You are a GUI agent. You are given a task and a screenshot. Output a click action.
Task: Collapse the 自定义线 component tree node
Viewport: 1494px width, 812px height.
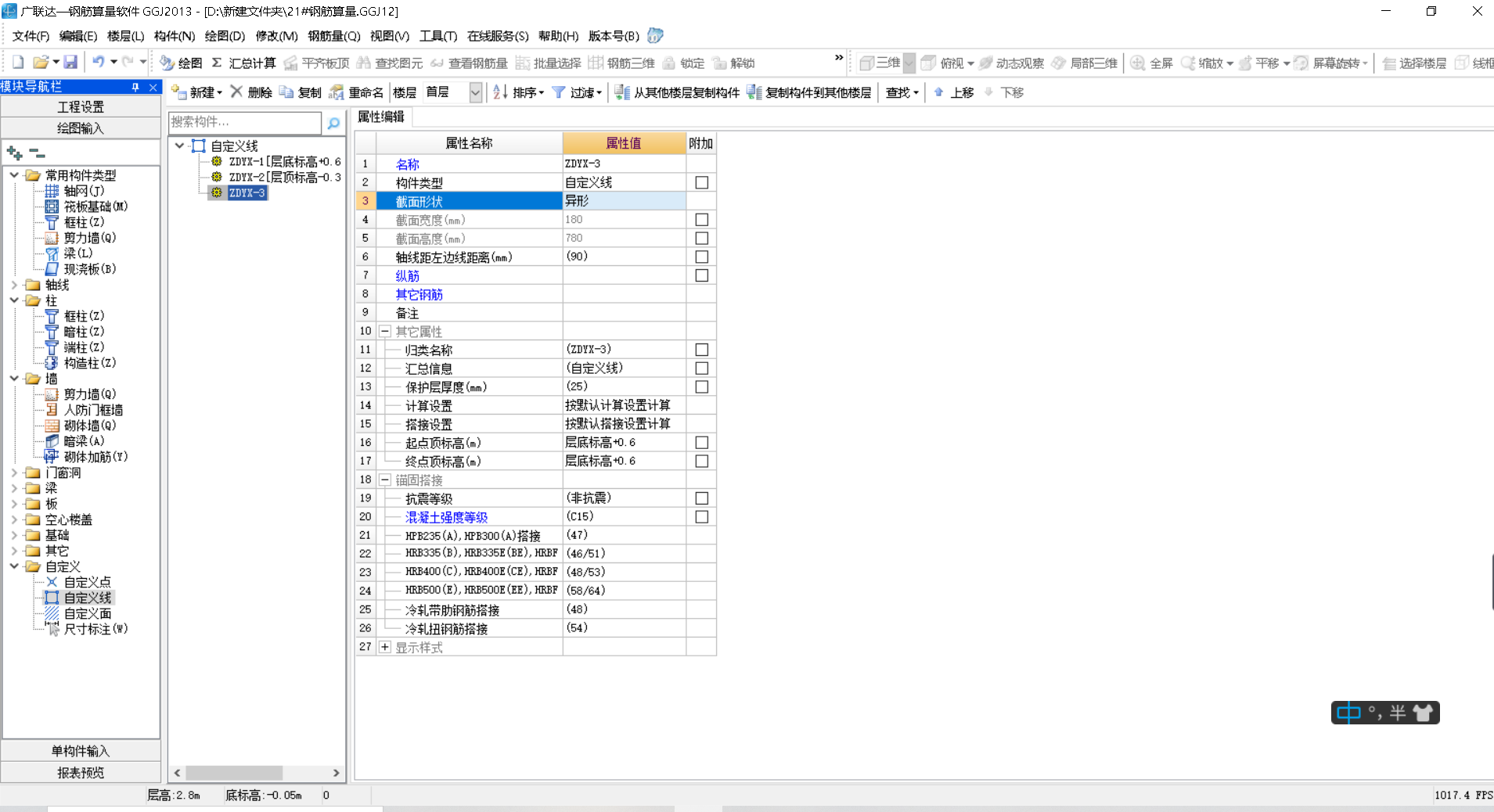pyautogui.click(x=179, y=146)
